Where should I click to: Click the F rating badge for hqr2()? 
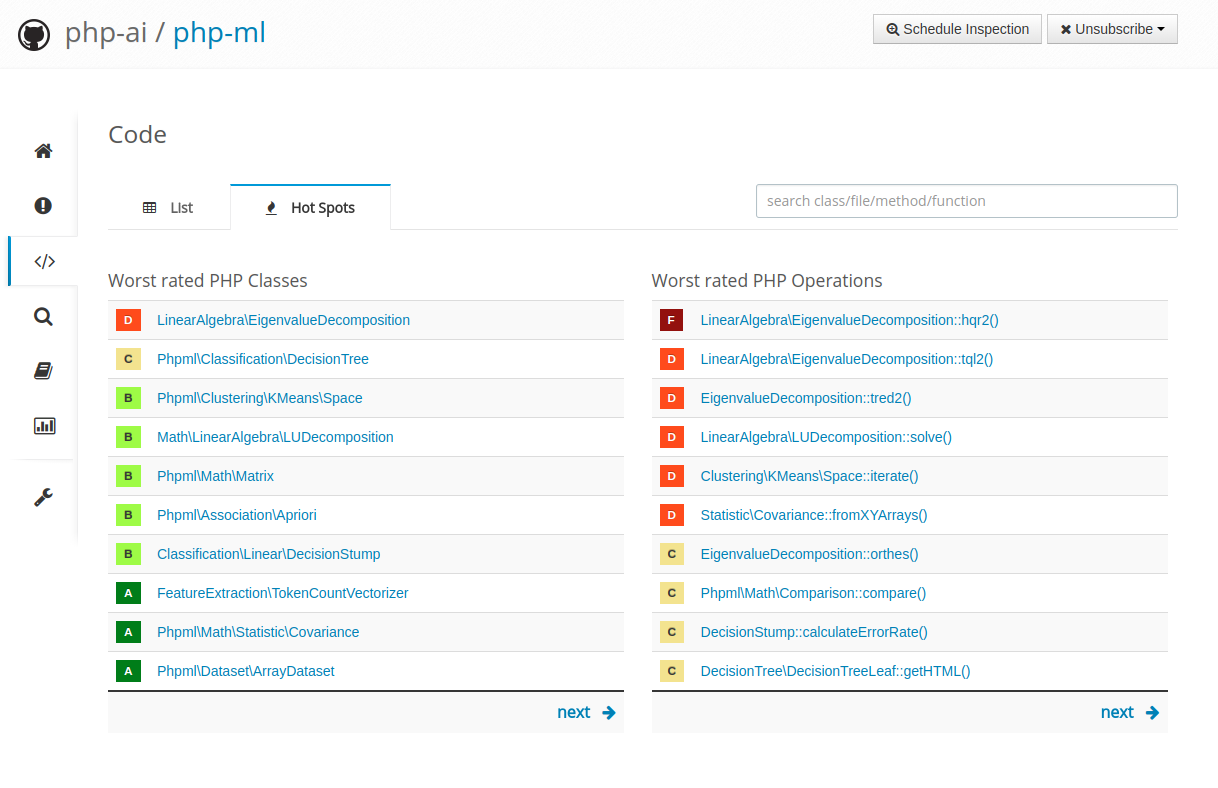pos(672,320)
